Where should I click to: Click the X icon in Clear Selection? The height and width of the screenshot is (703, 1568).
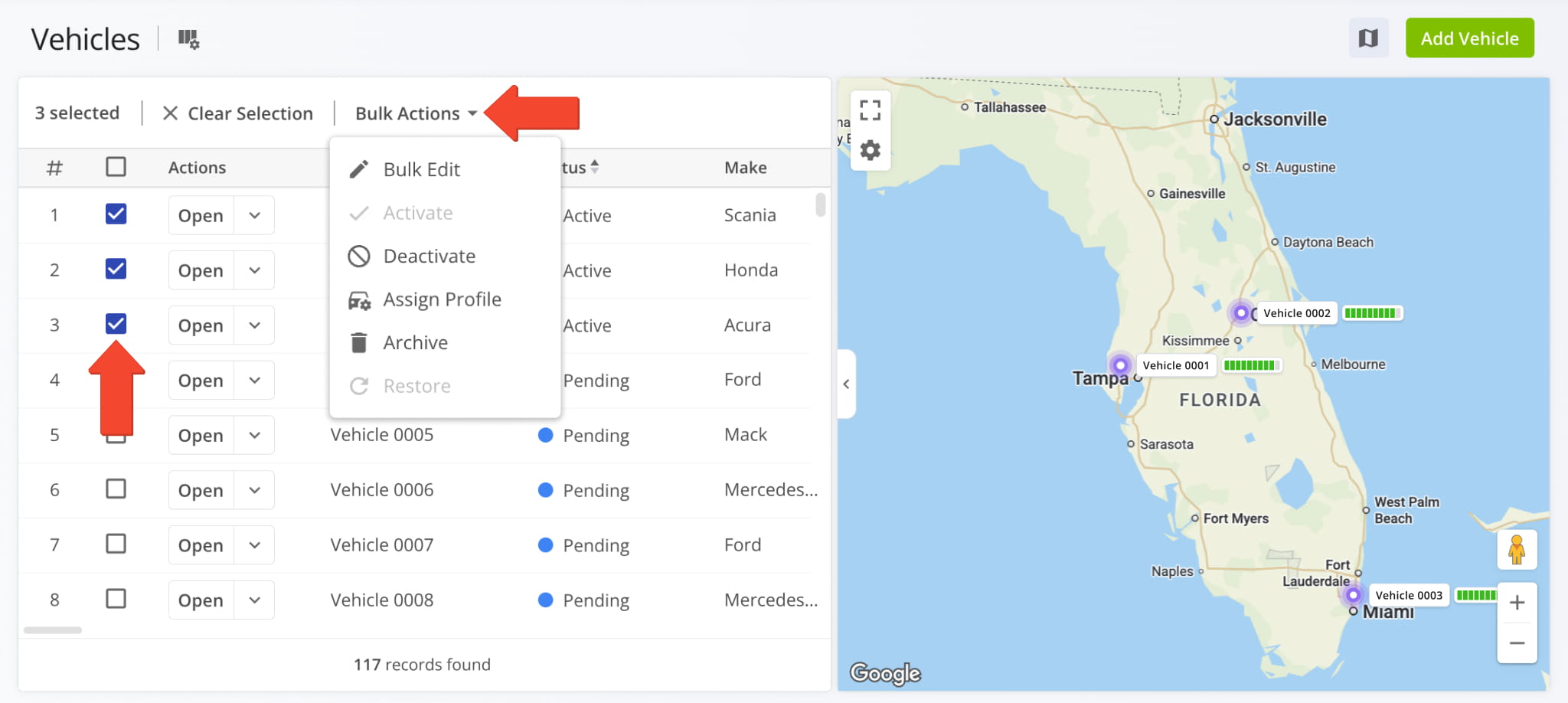(x=170, y=113)
